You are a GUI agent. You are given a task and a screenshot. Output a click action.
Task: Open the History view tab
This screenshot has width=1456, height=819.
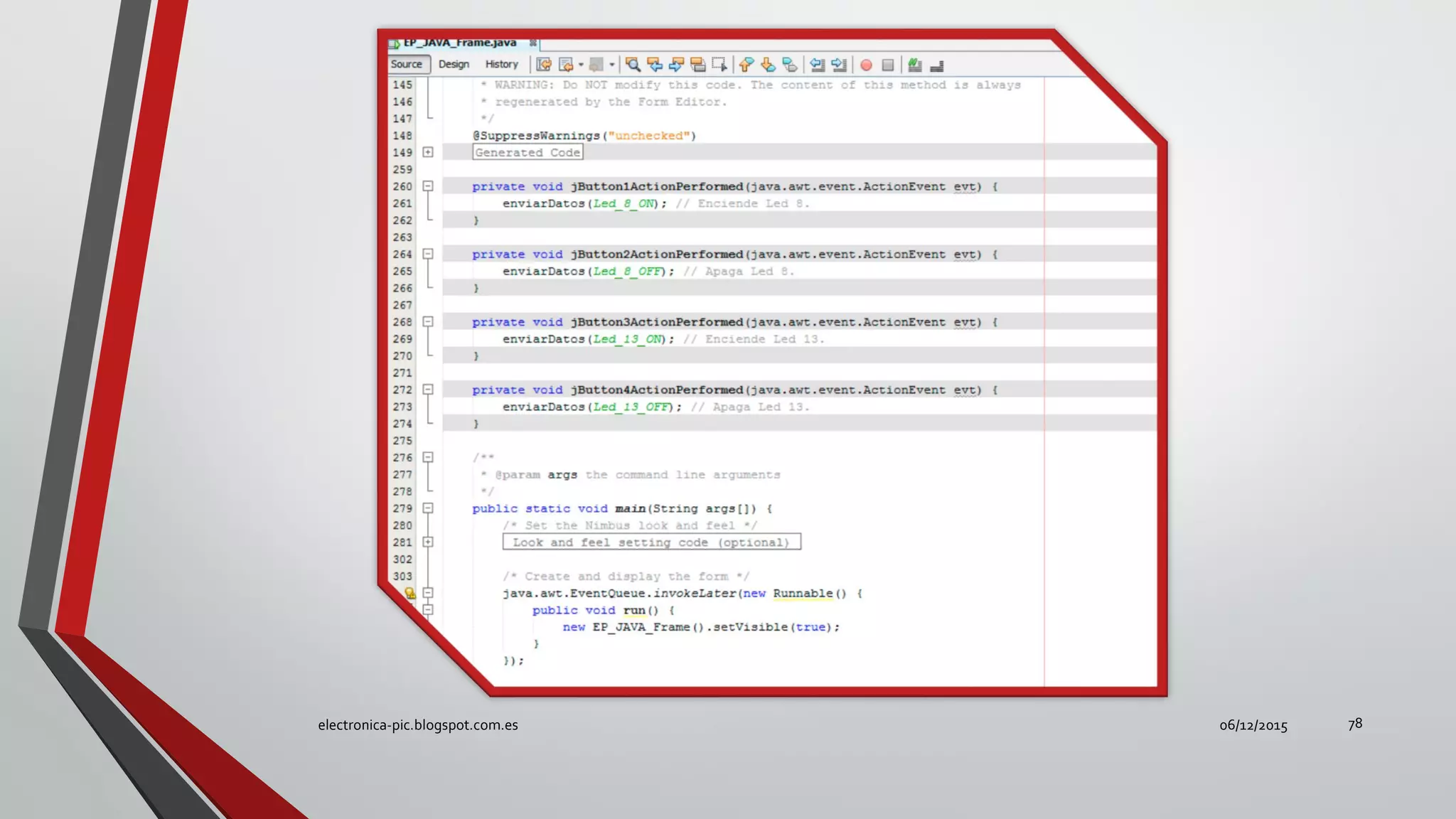pos(501,64)
